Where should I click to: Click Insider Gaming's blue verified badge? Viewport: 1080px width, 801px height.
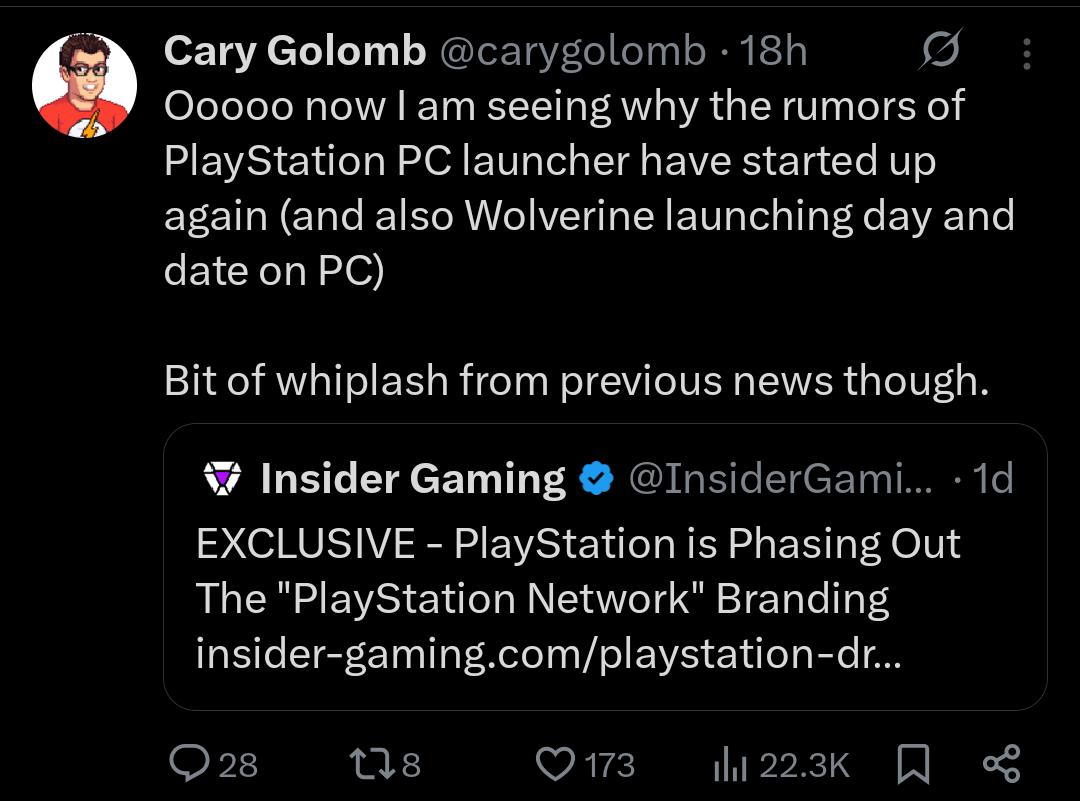tap(597, 480)
